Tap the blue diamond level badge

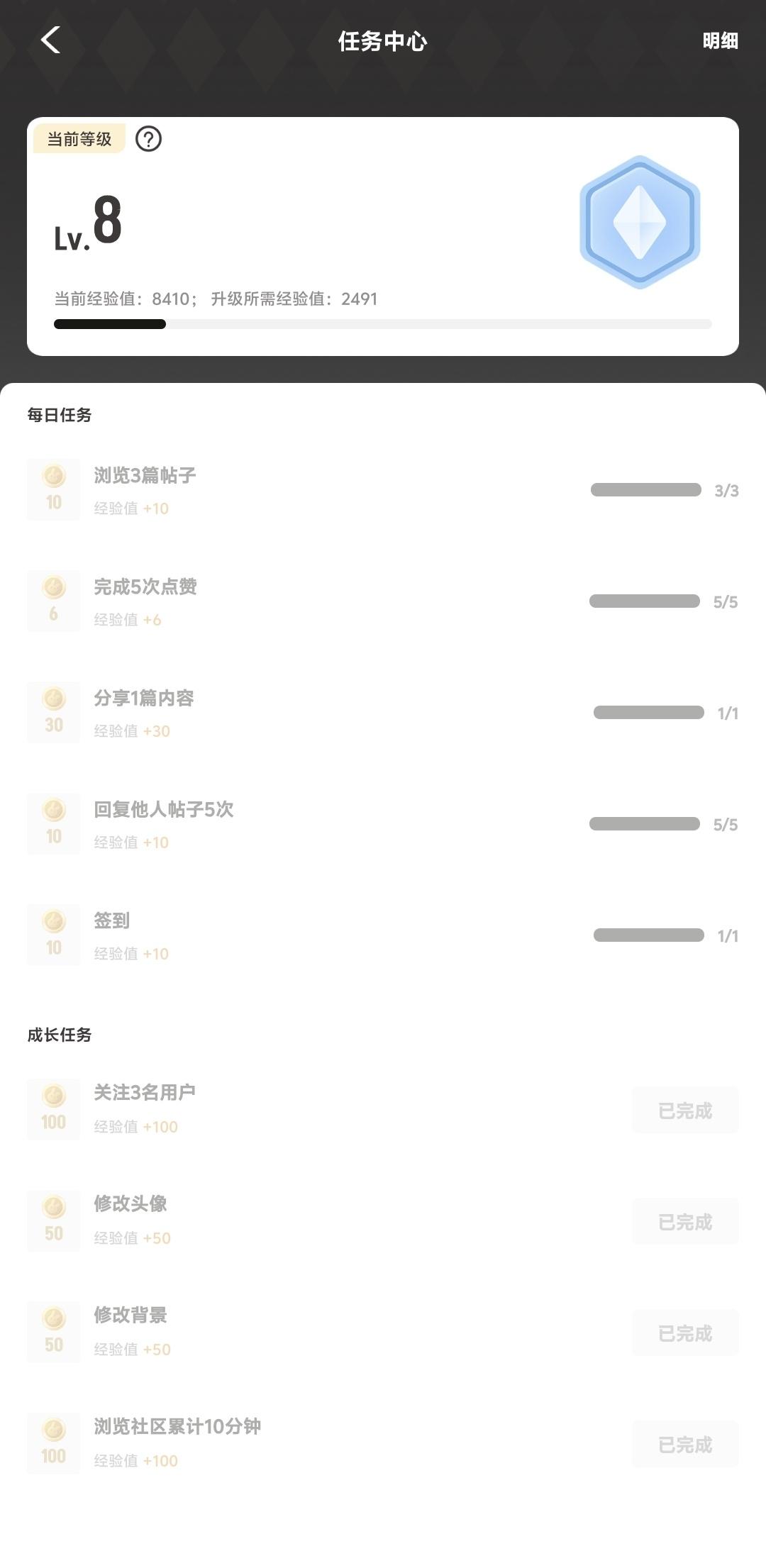point(640,222)
